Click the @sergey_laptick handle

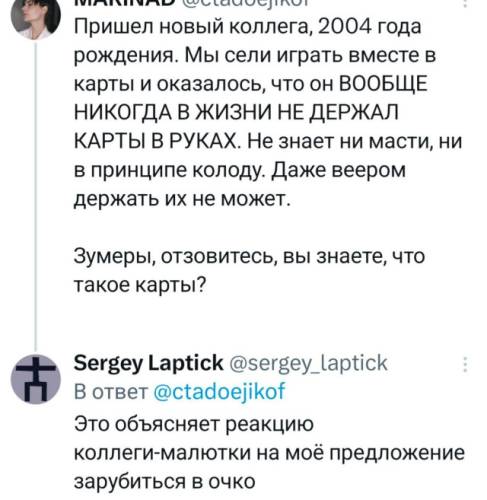pos(309,363)
